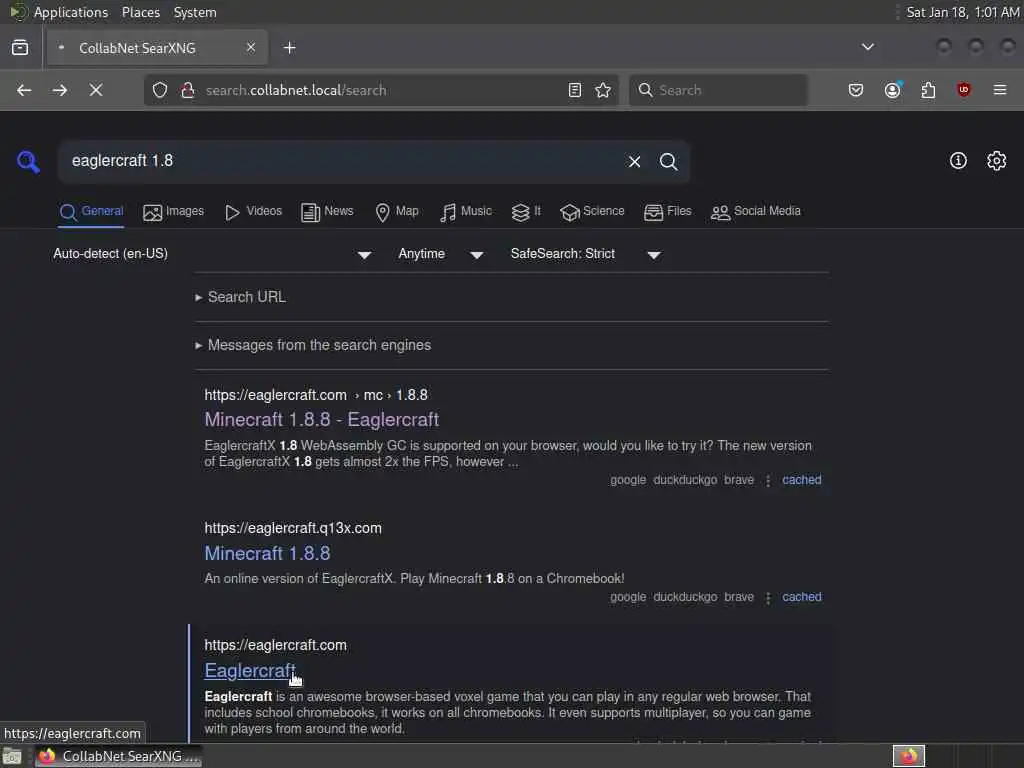Open the tracking protection shield
Viewport: 1024px width, 768px height.
160,90
